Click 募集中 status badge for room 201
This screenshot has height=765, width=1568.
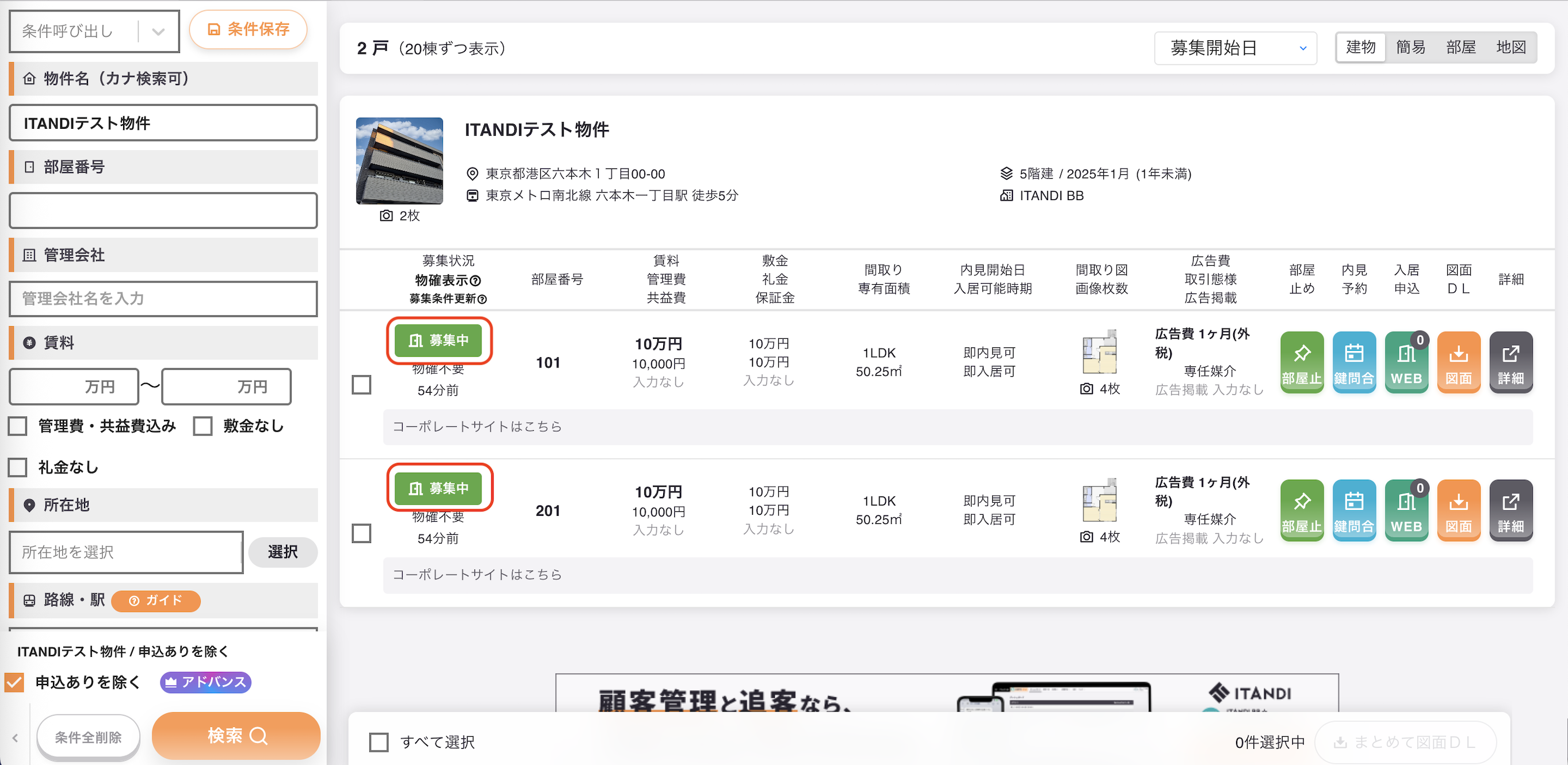(438, 488)
